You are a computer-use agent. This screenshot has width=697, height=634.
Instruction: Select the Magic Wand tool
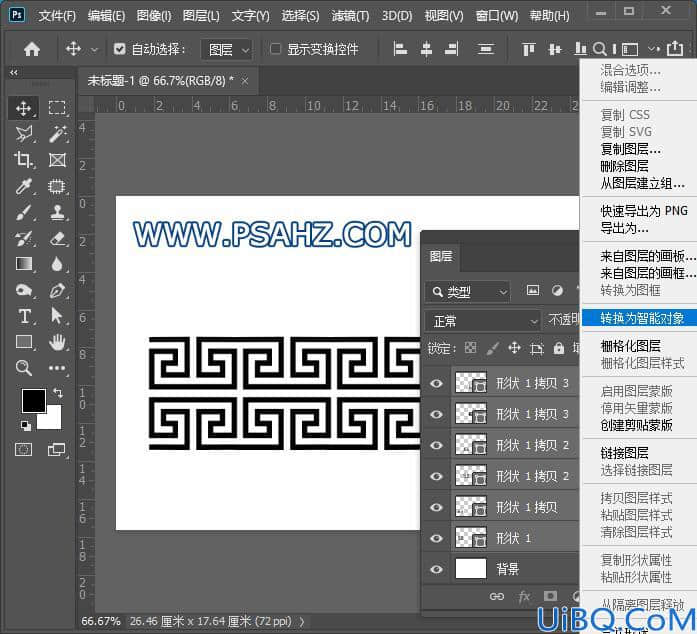pyautogui.click(x=57, y=134)
